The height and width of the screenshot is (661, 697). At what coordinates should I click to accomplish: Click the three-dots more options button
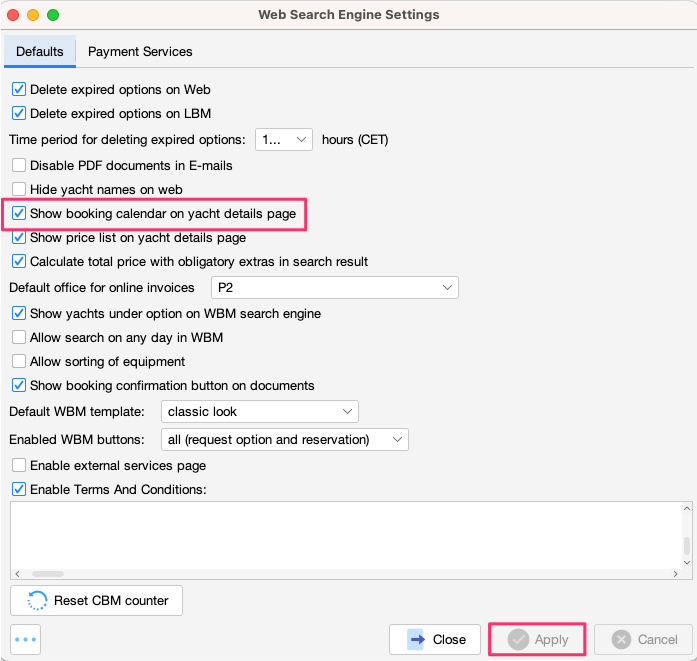coord(25,640)
